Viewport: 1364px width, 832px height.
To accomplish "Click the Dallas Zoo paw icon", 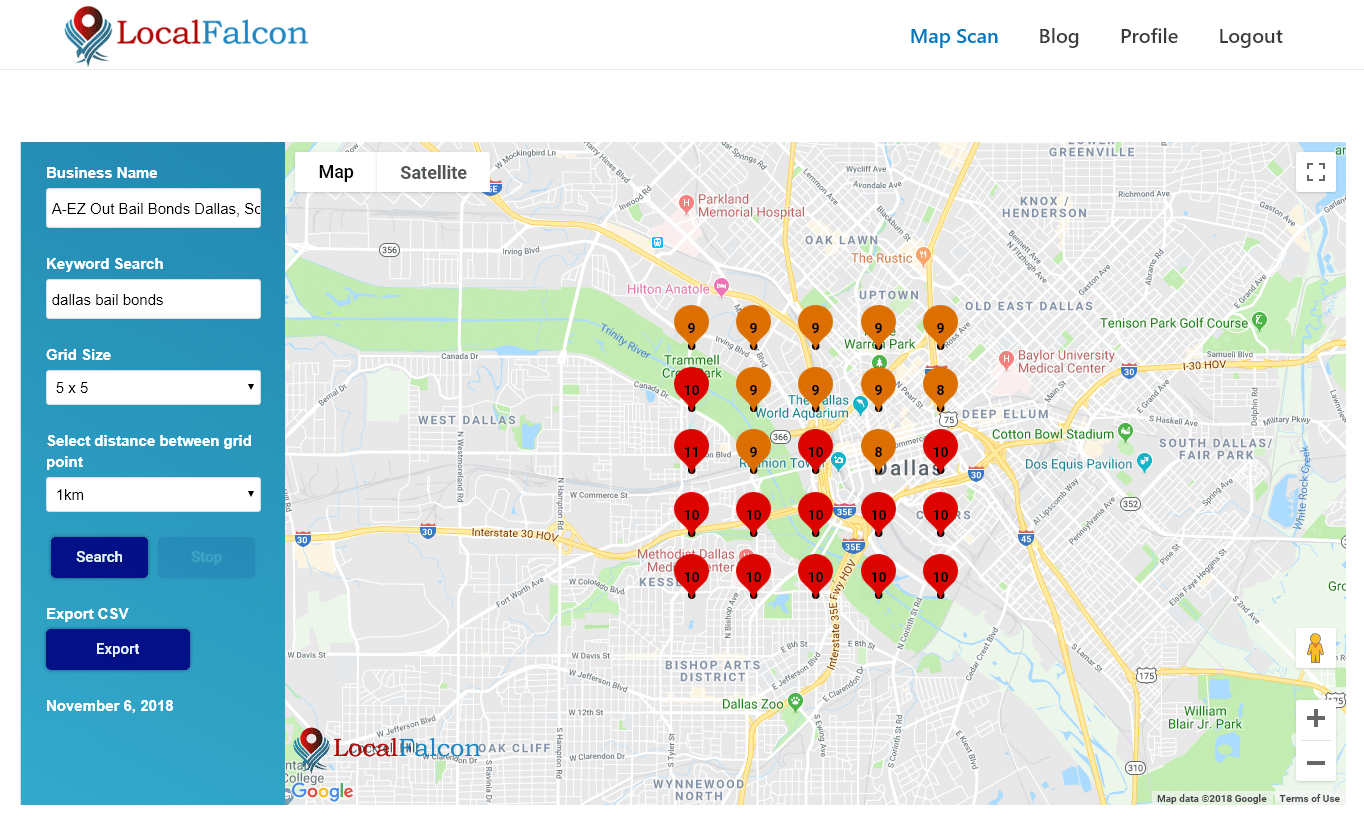I will 795,702.
